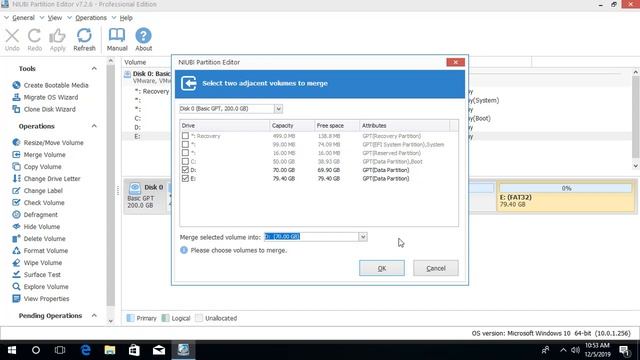The width and height of the screenshot is (640, 360).
Task: Untick the E: drive checkbox
Action: 185,178
